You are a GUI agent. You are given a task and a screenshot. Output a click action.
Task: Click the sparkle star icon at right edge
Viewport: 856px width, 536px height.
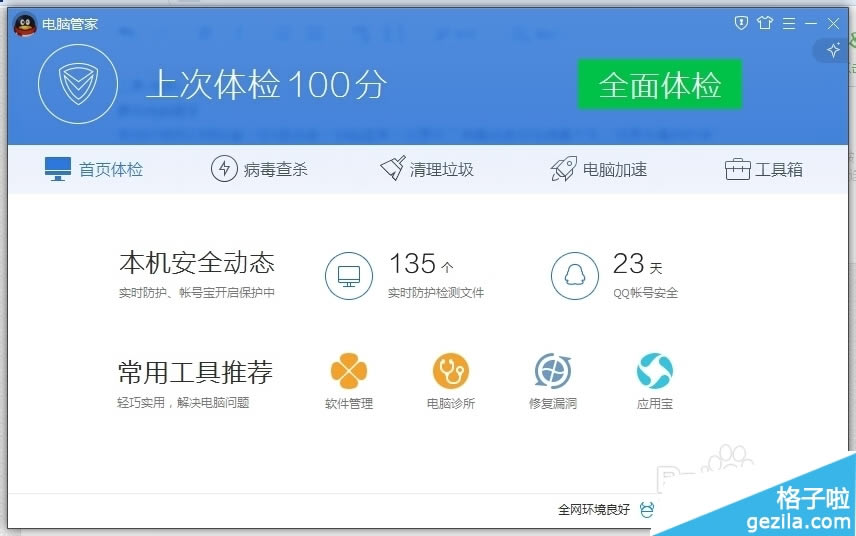tap(832, 50)
